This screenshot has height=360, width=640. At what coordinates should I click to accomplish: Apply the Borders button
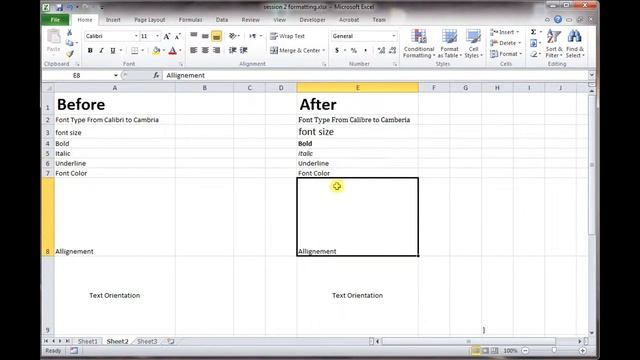click(x=134, y=51)
